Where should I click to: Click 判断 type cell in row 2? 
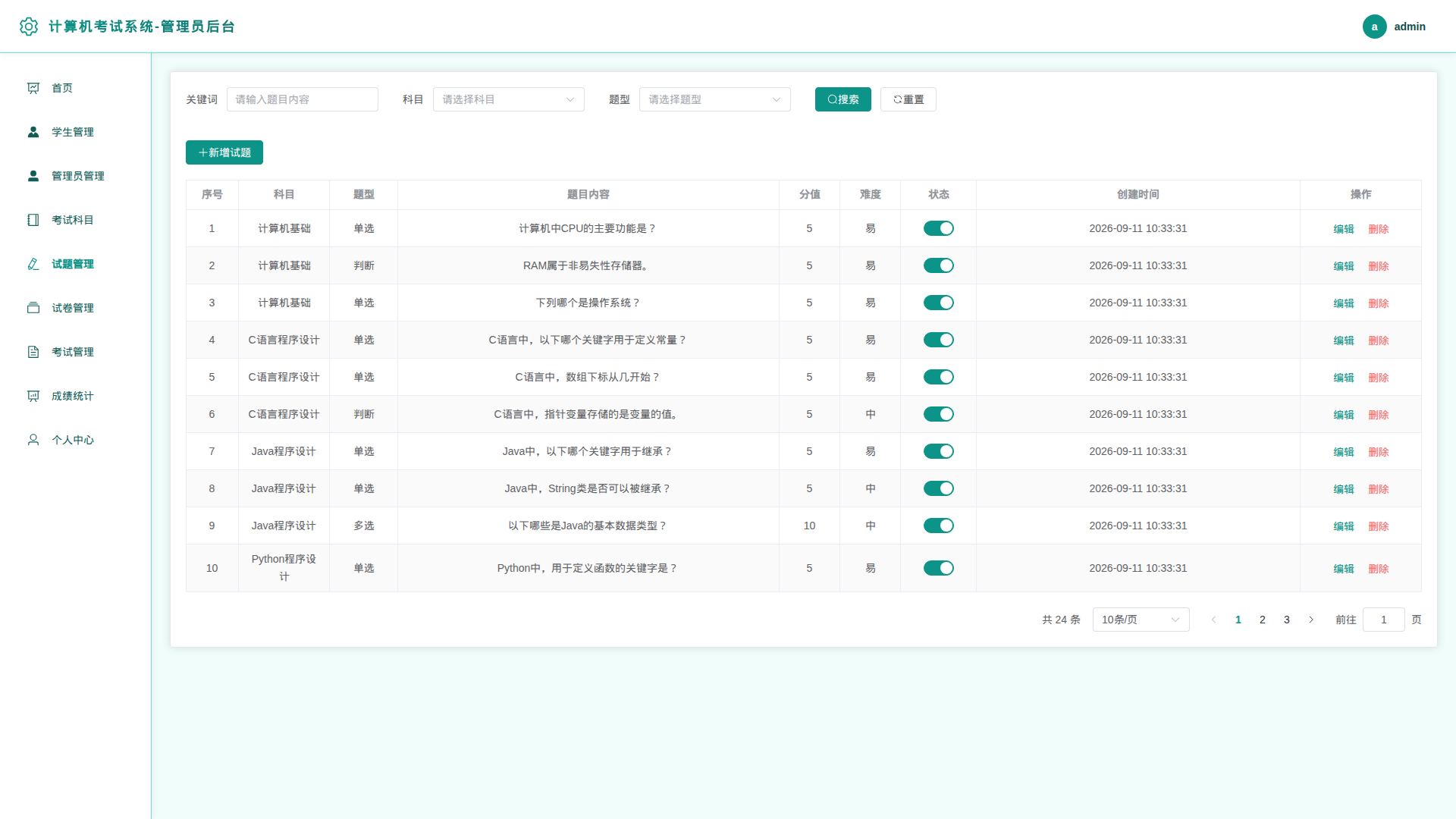tap(364, 265)
